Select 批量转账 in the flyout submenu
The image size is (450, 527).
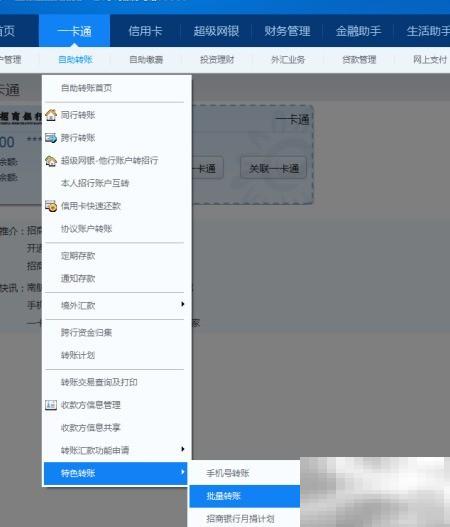click(x=244, y=496)
